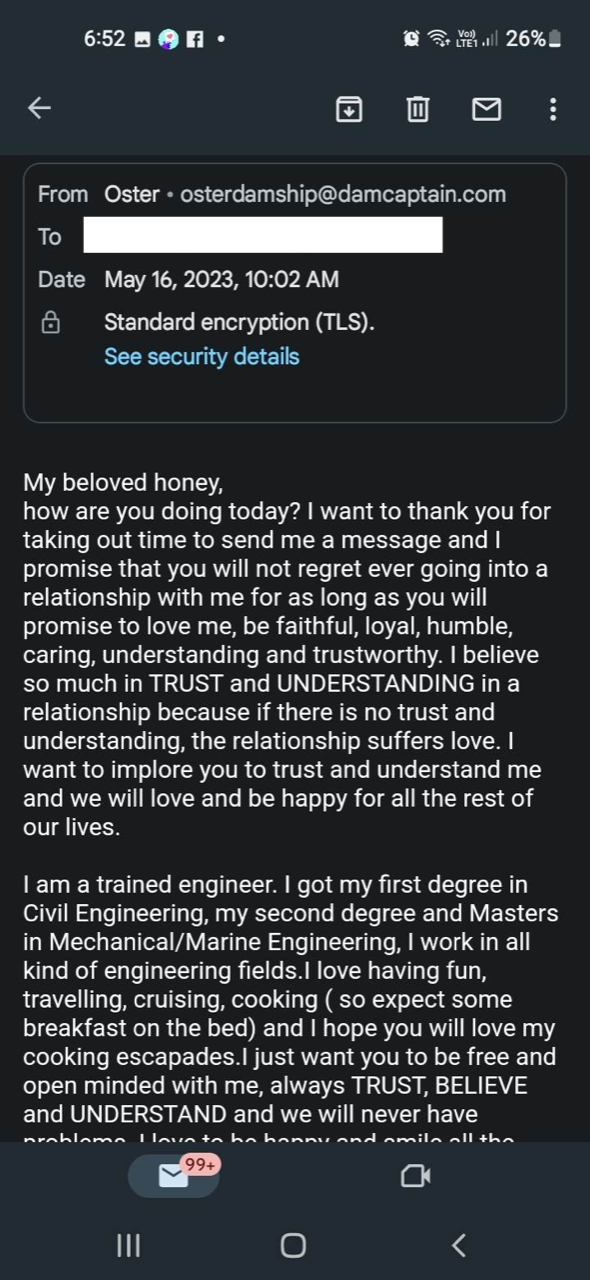Screen dimensions: 590x1280
Task: Tap the lock icon beside Standard encryption
Action: [50, 323]
